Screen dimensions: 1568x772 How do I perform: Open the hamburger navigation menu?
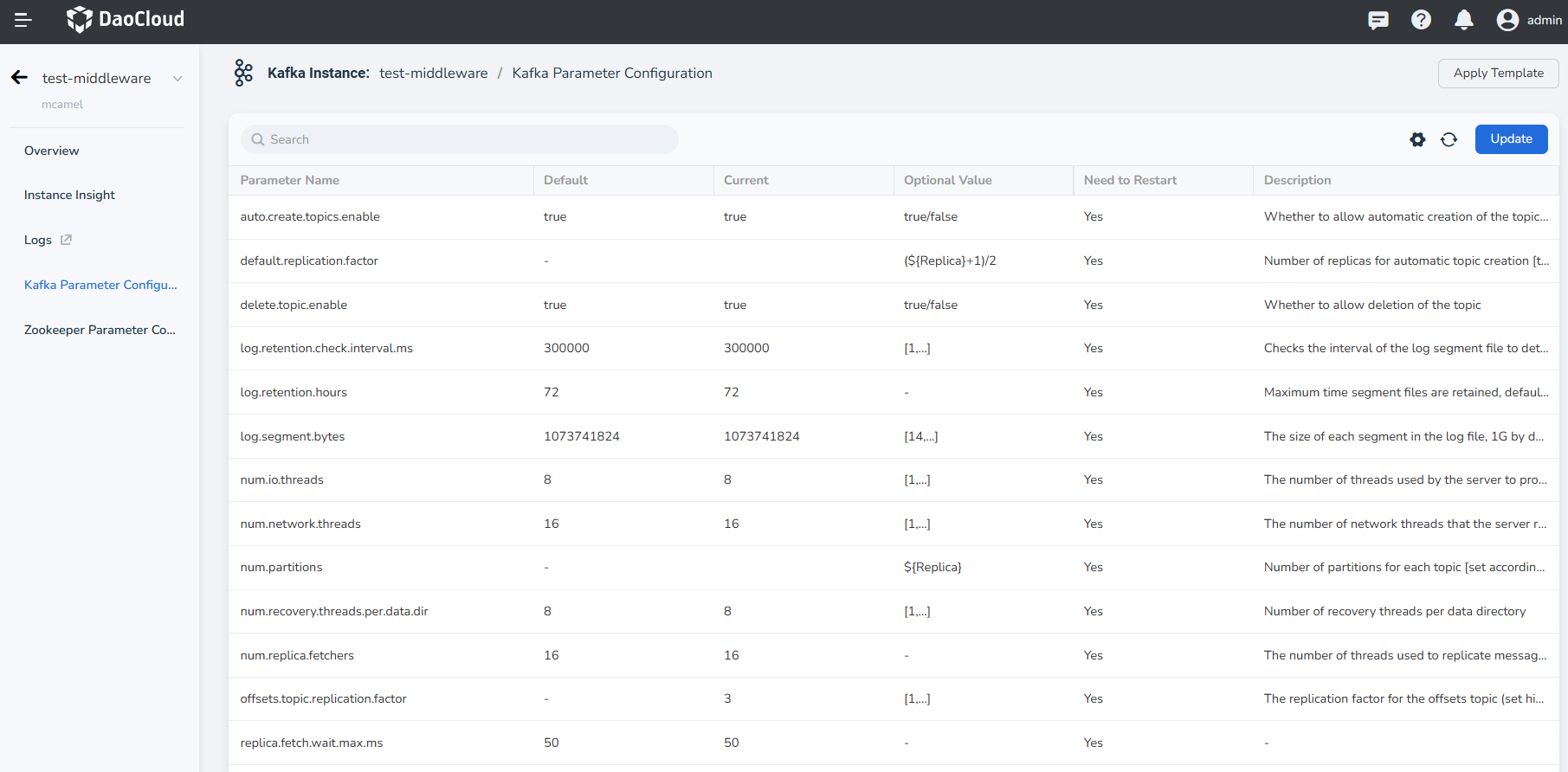tap(23, 20)
